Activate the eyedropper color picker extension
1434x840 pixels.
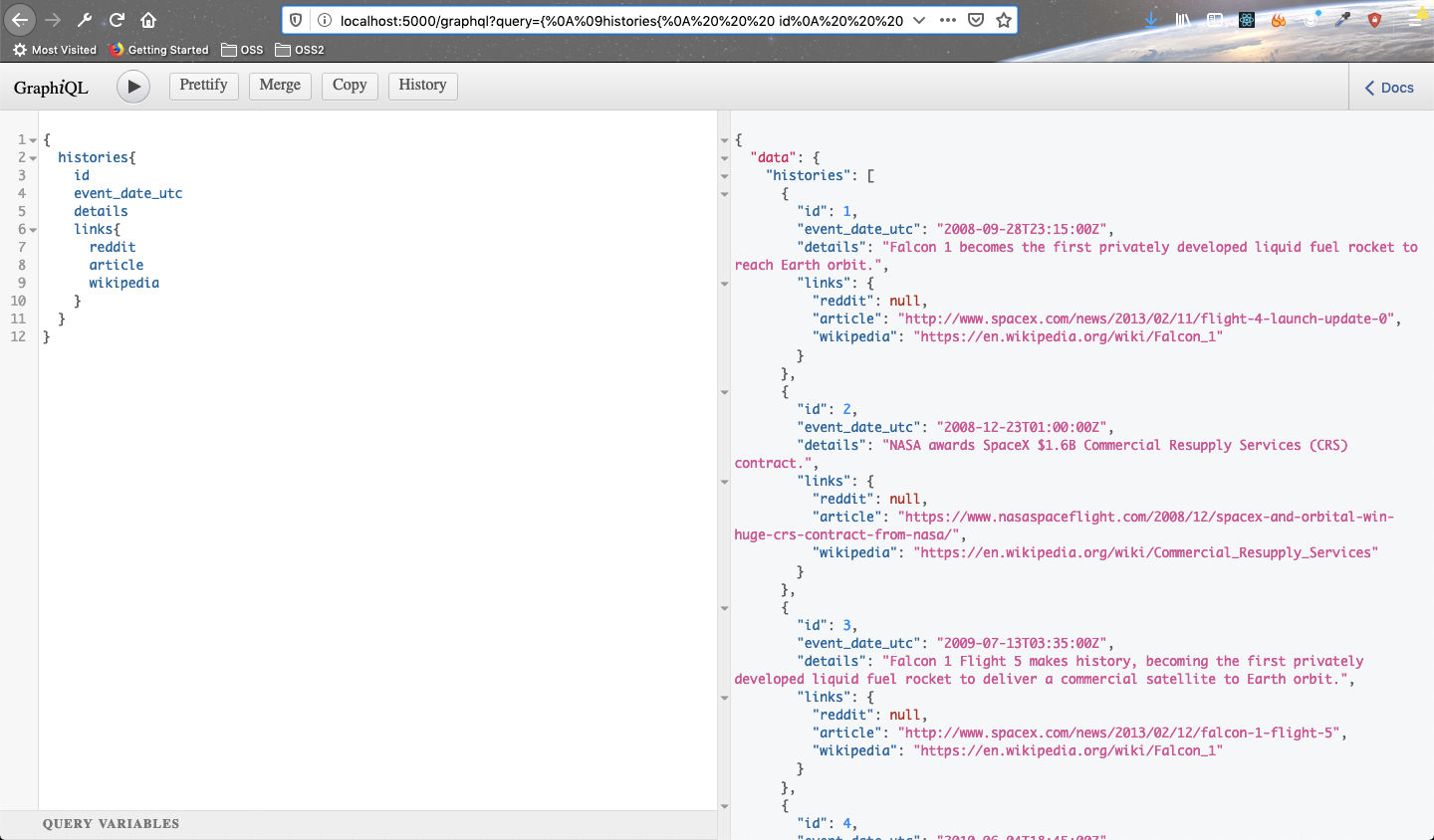1343,20
